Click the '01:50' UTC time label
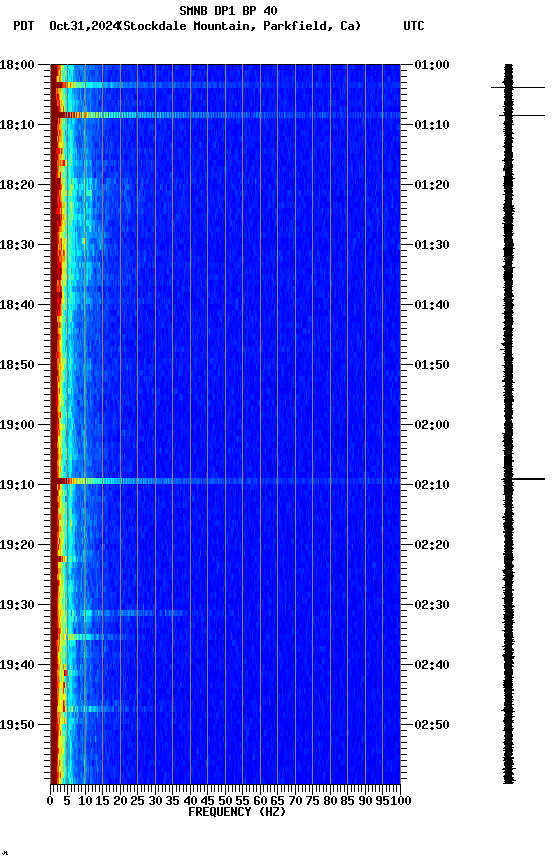Viewport: 552px width, 864px height. click(x=432, y=365)
